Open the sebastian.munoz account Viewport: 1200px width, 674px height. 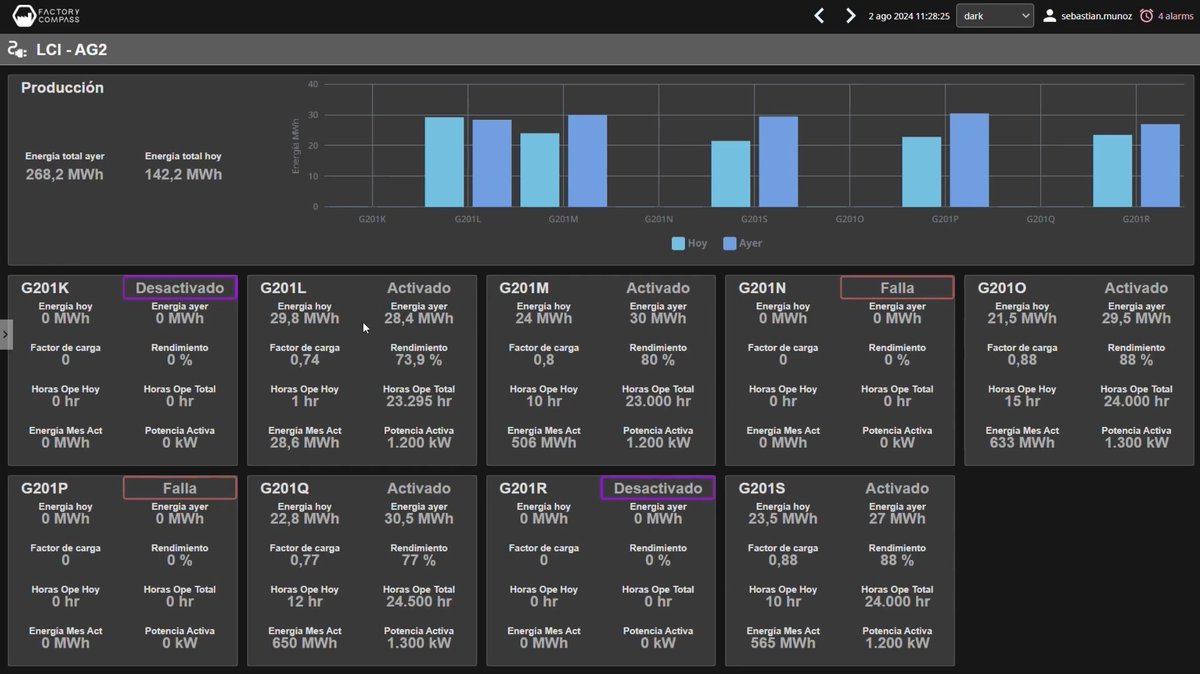(x=1097, y=16)
